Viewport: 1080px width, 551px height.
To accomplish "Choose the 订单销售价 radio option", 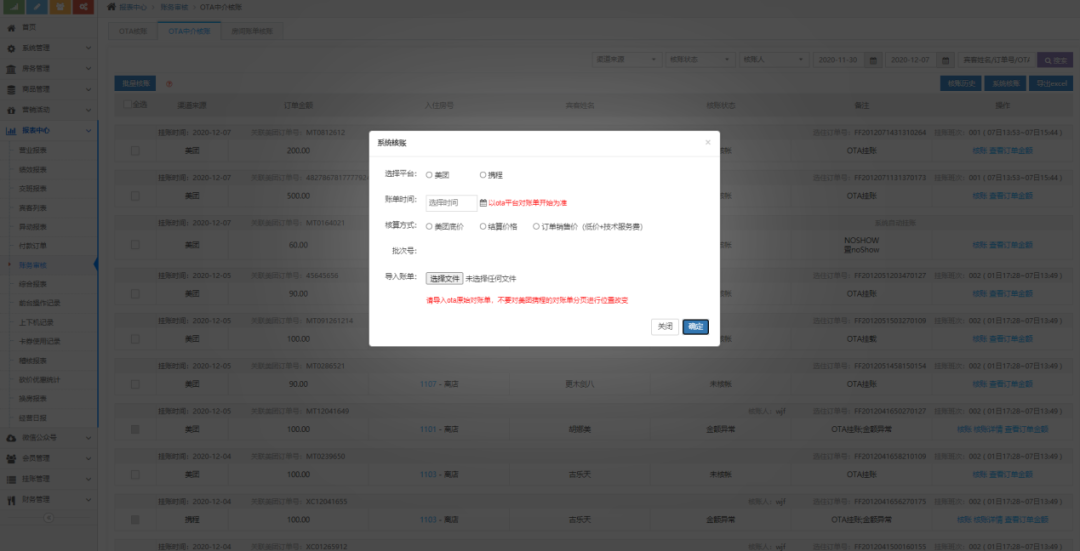I will [x=537, y=226].
